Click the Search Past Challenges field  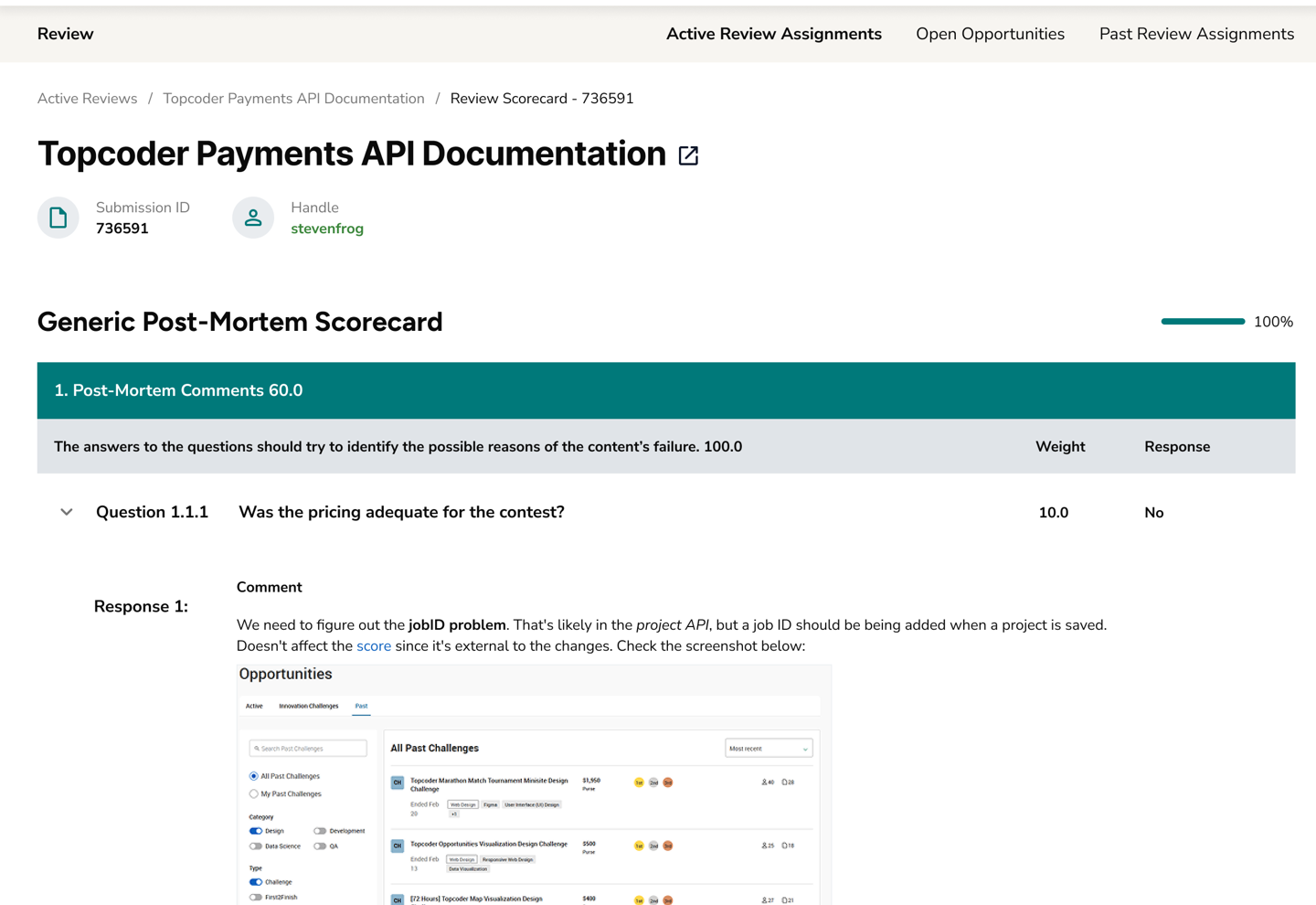click(x=308, y=749)
